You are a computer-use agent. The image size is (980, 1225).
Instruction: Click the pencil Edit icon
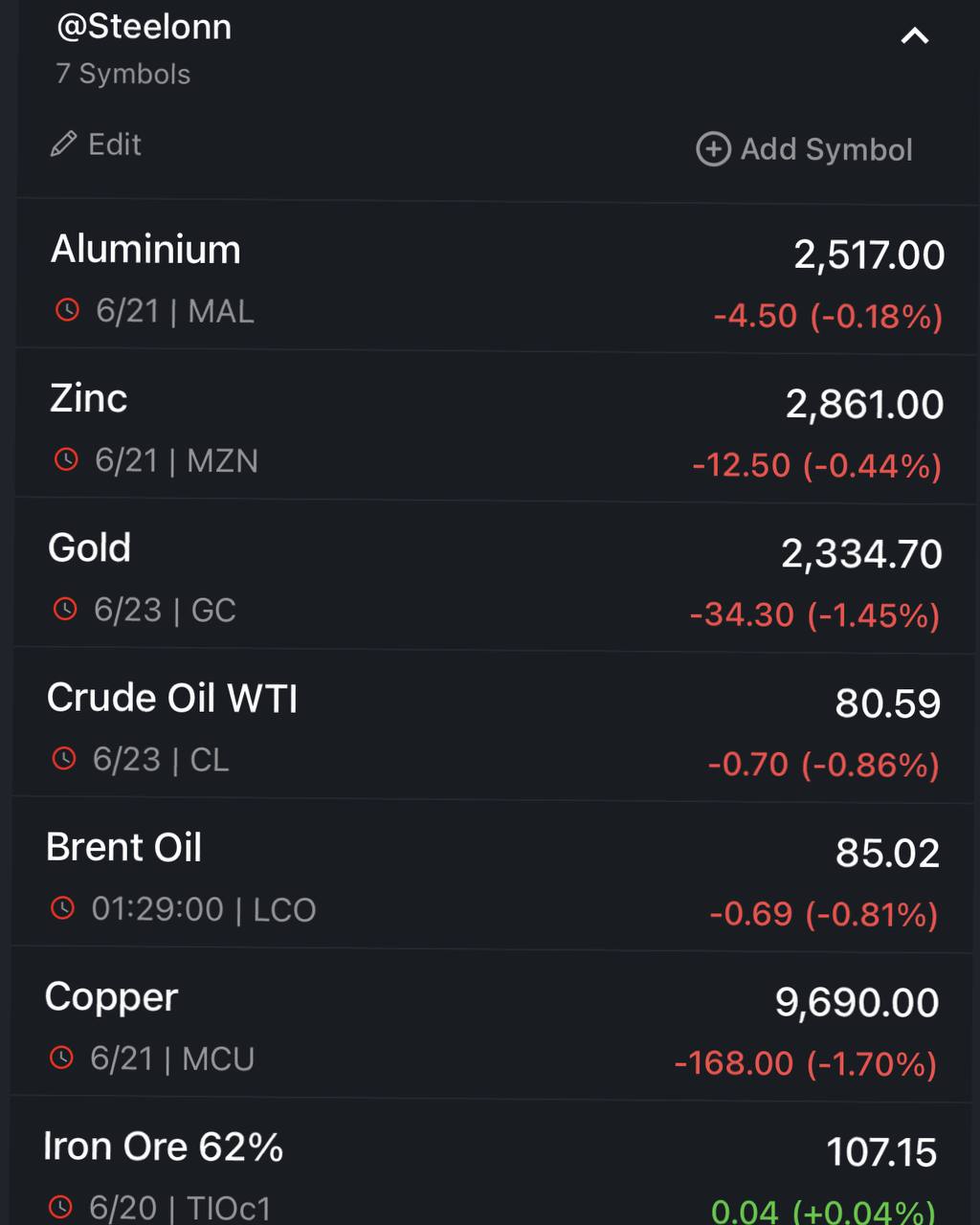pyautogui.click(x=63, y=145)
